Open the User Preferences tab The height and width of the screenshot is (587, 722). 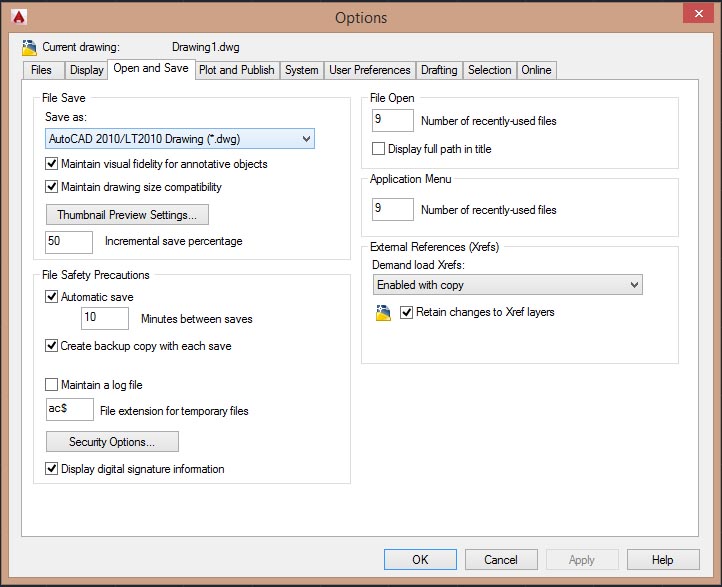coord(370,70)
